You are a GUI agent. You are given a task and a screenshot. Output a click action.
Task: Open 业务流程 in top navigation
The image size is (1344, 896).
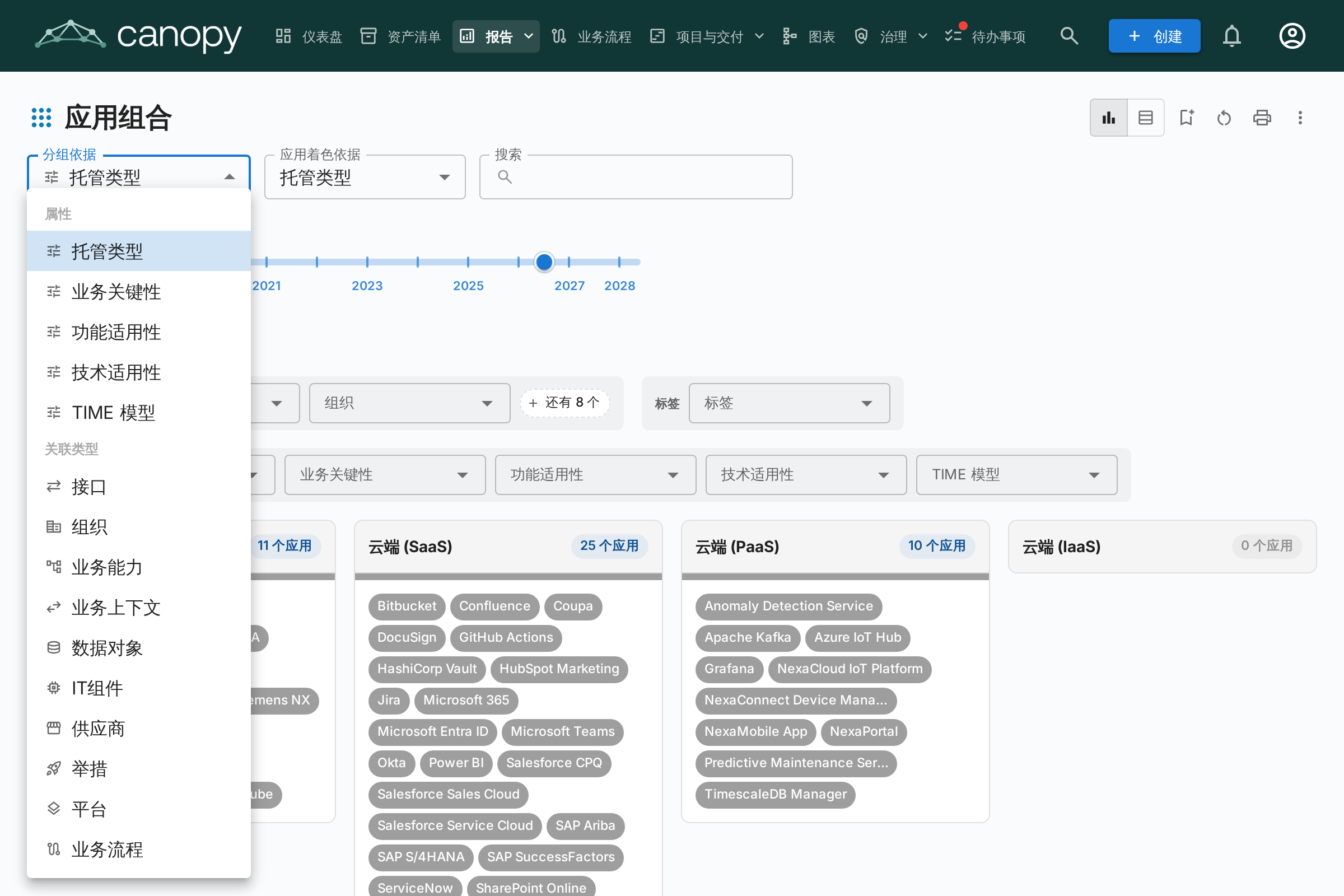pos(591,36)
